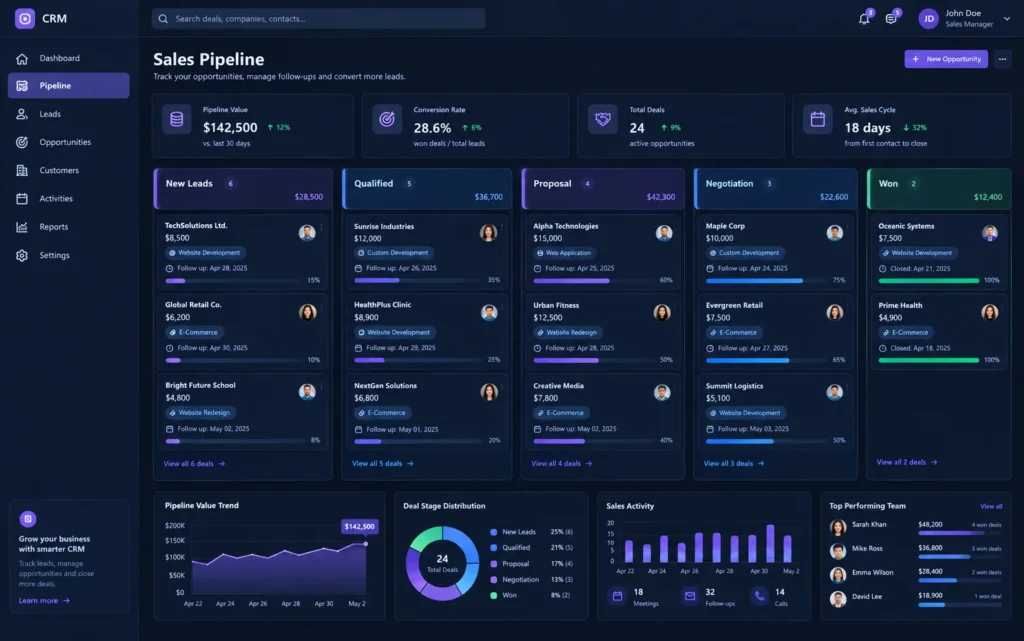1024x641 pixels.
Task: Click the TechSolutions follow-up clock icon
Action: pos(170,268)
